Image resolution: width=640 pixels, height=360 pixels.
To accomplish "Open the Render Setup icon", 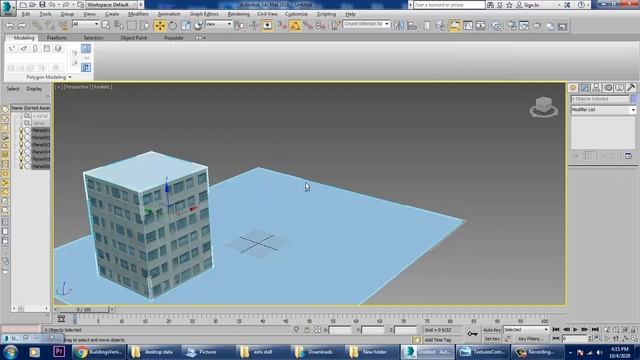I will click(511, 26).
